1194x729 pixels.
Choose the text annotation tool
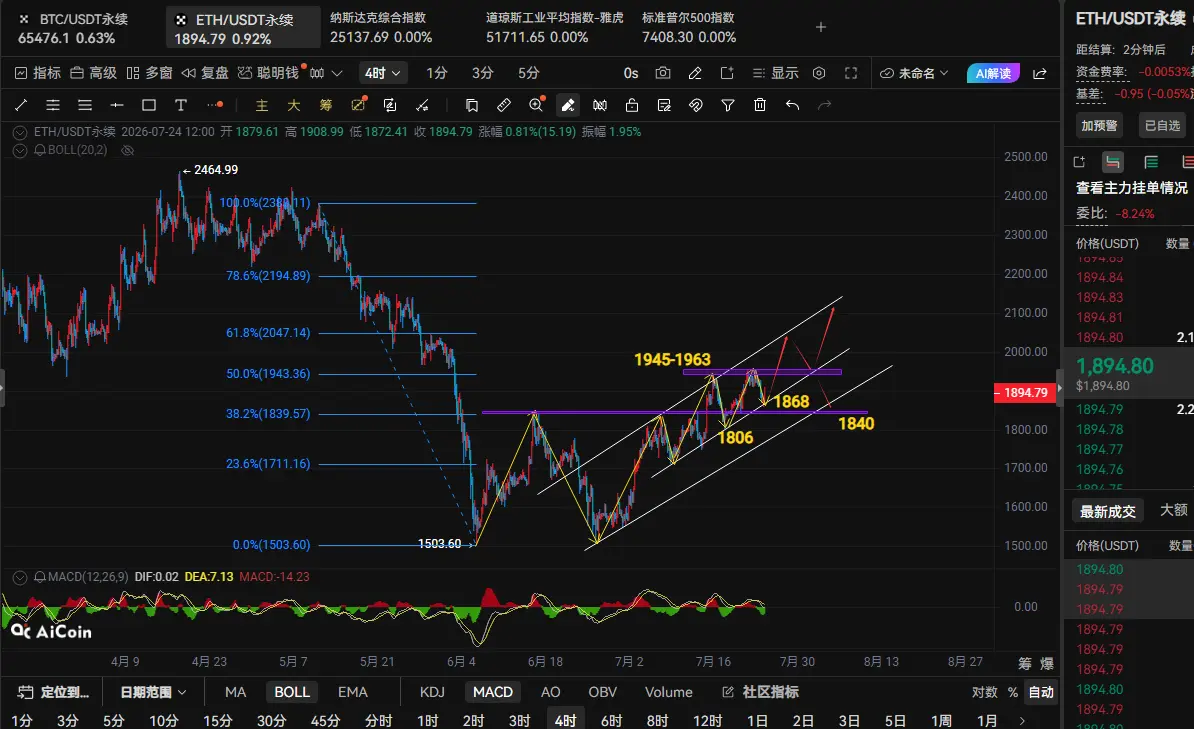coord(180,105)
